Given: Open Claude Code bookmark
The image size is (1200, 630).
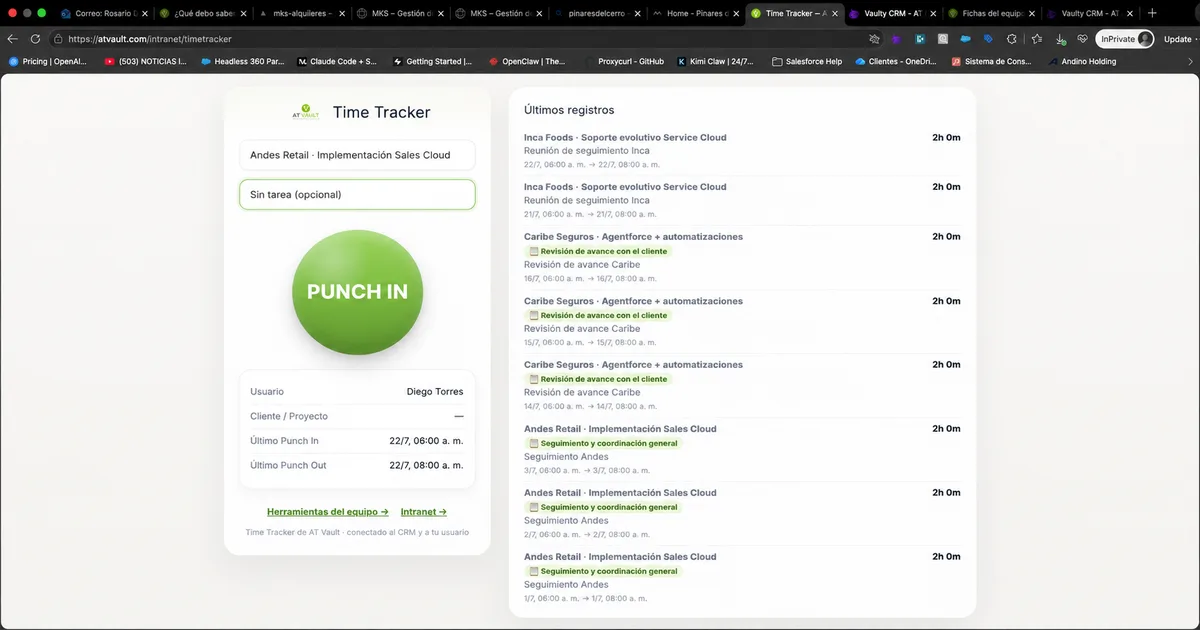Looking at the screenshot, I should pyautogui.click(x=337, y=61).
